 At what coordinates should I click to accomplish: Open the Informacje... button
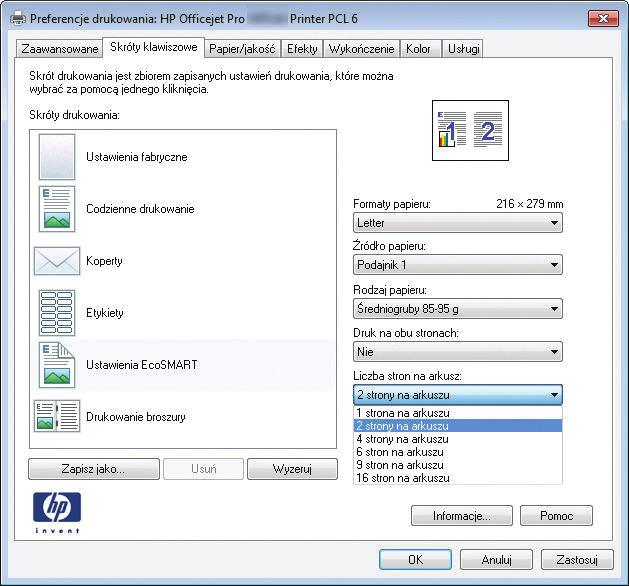coord(462,515)
